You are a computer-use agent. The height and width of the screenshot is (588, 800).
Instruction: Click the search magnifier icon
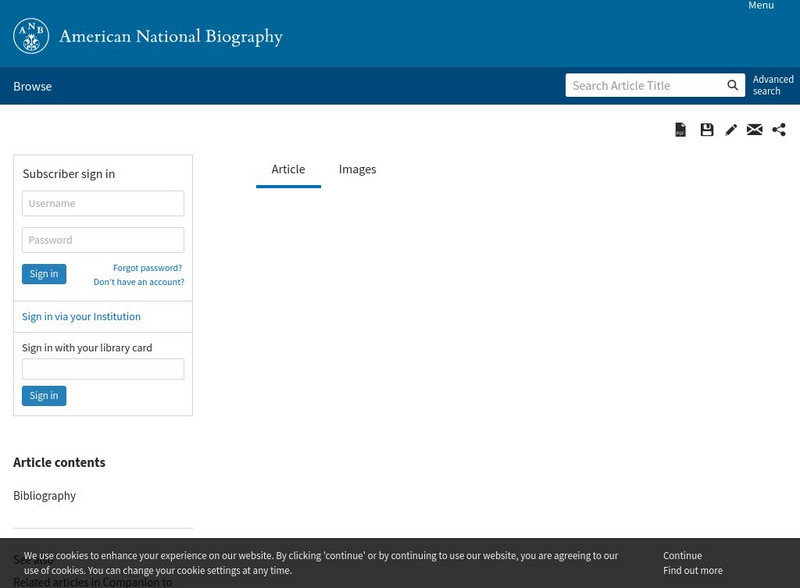pos(733,85)
